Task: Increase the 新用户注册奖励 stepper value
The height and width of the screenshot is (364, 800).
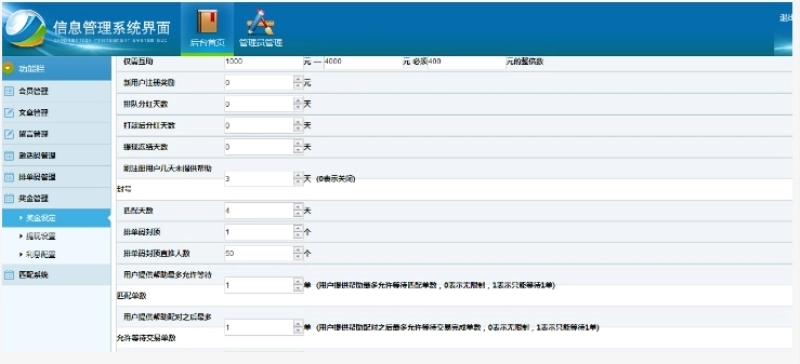Action: [x=298, y=79]
